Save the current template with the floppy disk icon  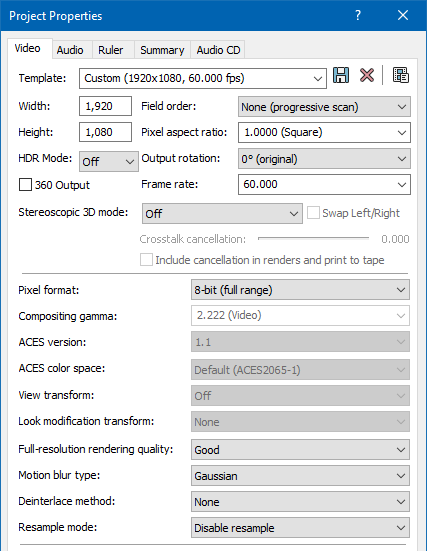coord(341,75)
